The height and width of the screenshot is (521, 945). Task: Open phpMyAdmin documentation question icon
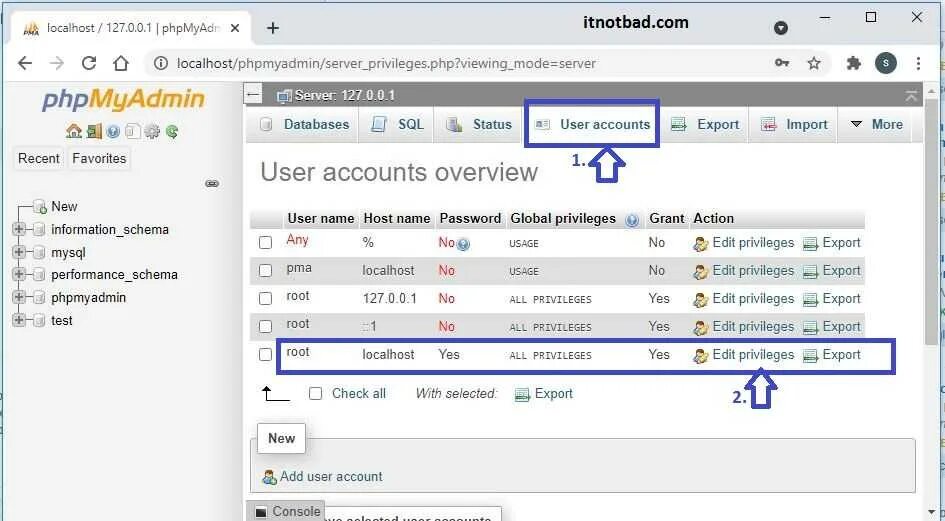point(113,131)
